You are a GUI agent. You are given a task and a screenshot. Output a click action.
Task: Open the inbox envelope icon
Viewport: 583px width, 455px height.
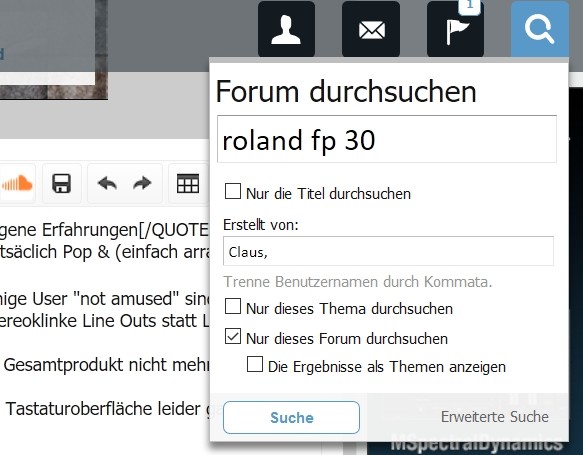click(x=371, y=29)
